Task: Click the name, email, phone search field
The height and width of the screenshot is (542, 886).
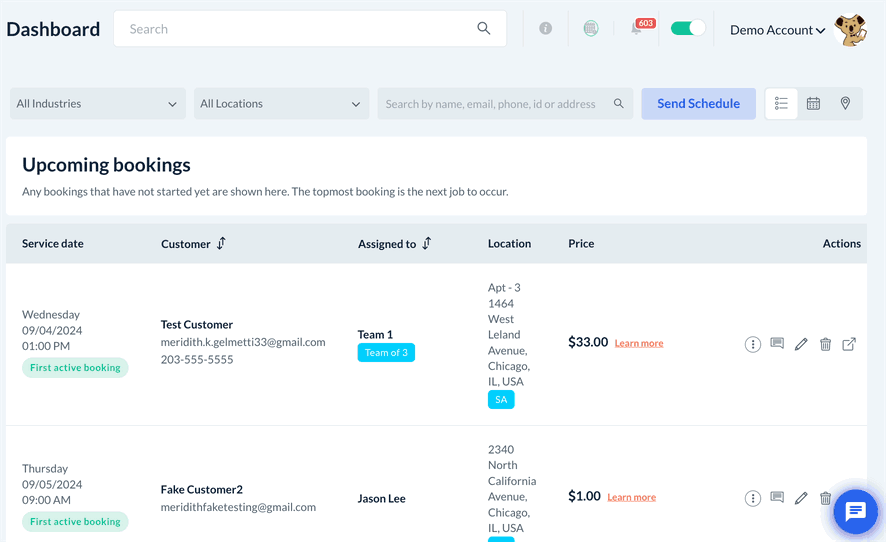Action: click(495, 104)
